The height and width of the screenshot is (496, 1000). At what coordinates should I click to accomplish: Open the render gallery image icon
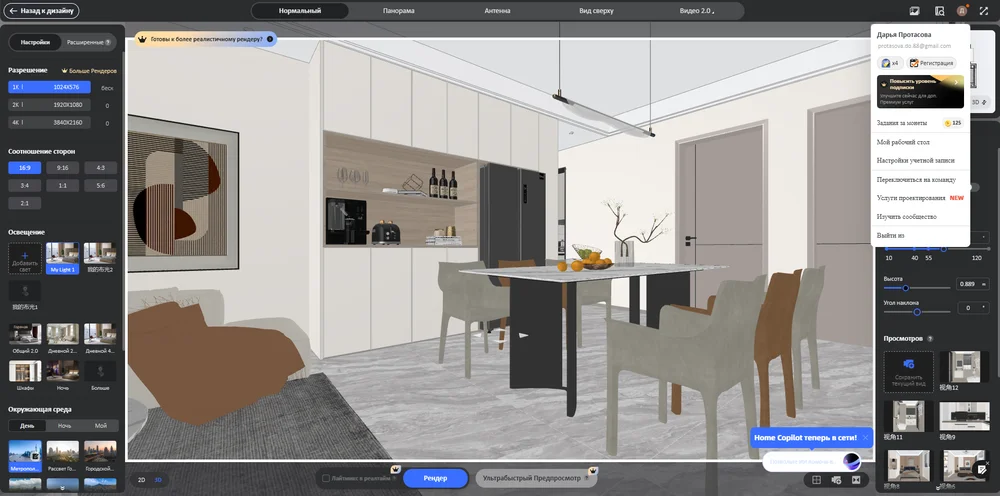point(914,11)
